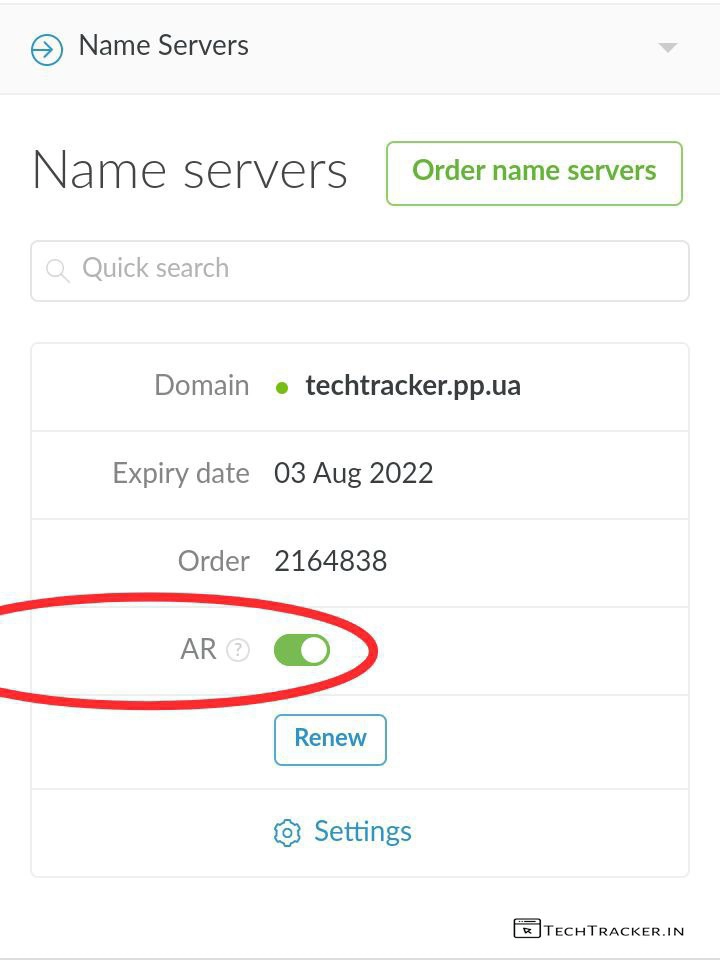720x960 pixels.
Task: Click the TechTracker browser window logo icon
Action: [527, 929]
